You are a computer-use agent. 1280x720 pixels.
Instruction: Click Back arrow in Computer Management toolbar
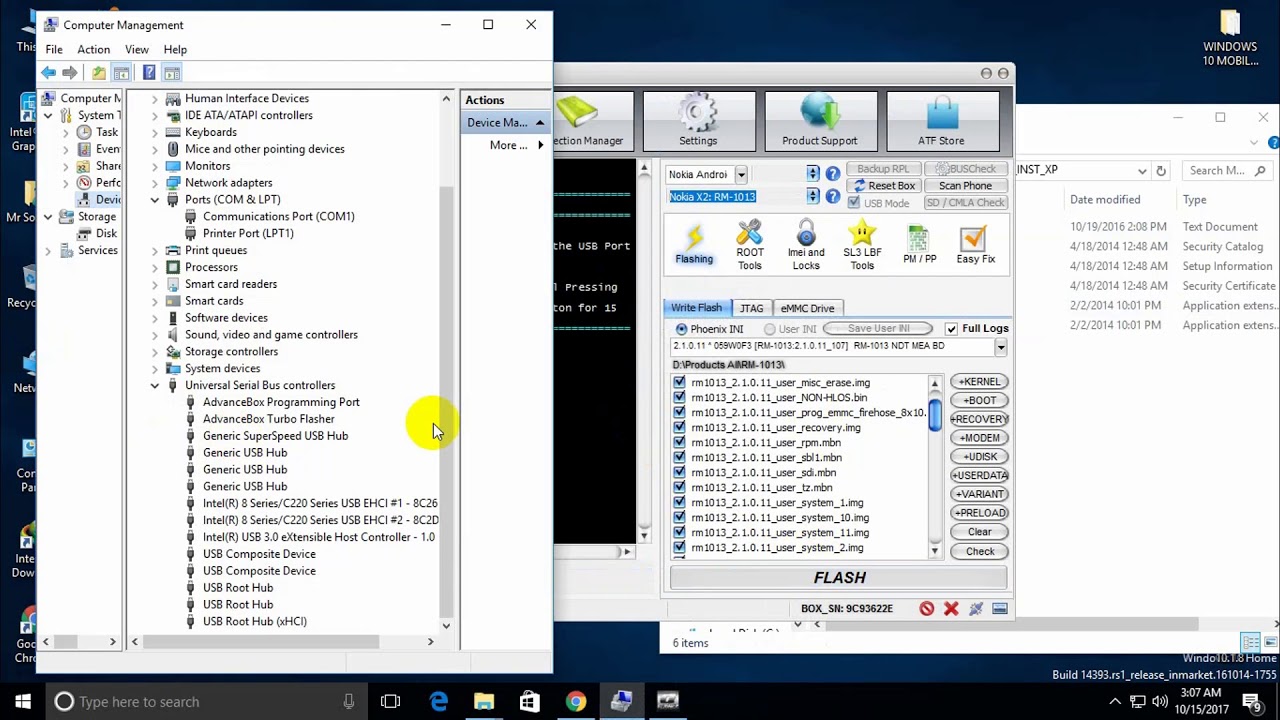pos(48,73)
